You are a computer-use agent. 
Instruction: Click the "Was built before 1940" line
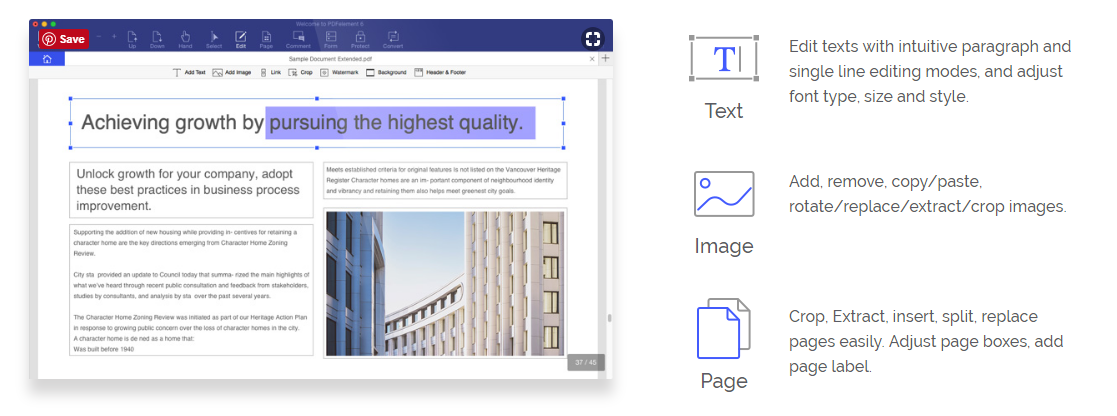point(104,350)
